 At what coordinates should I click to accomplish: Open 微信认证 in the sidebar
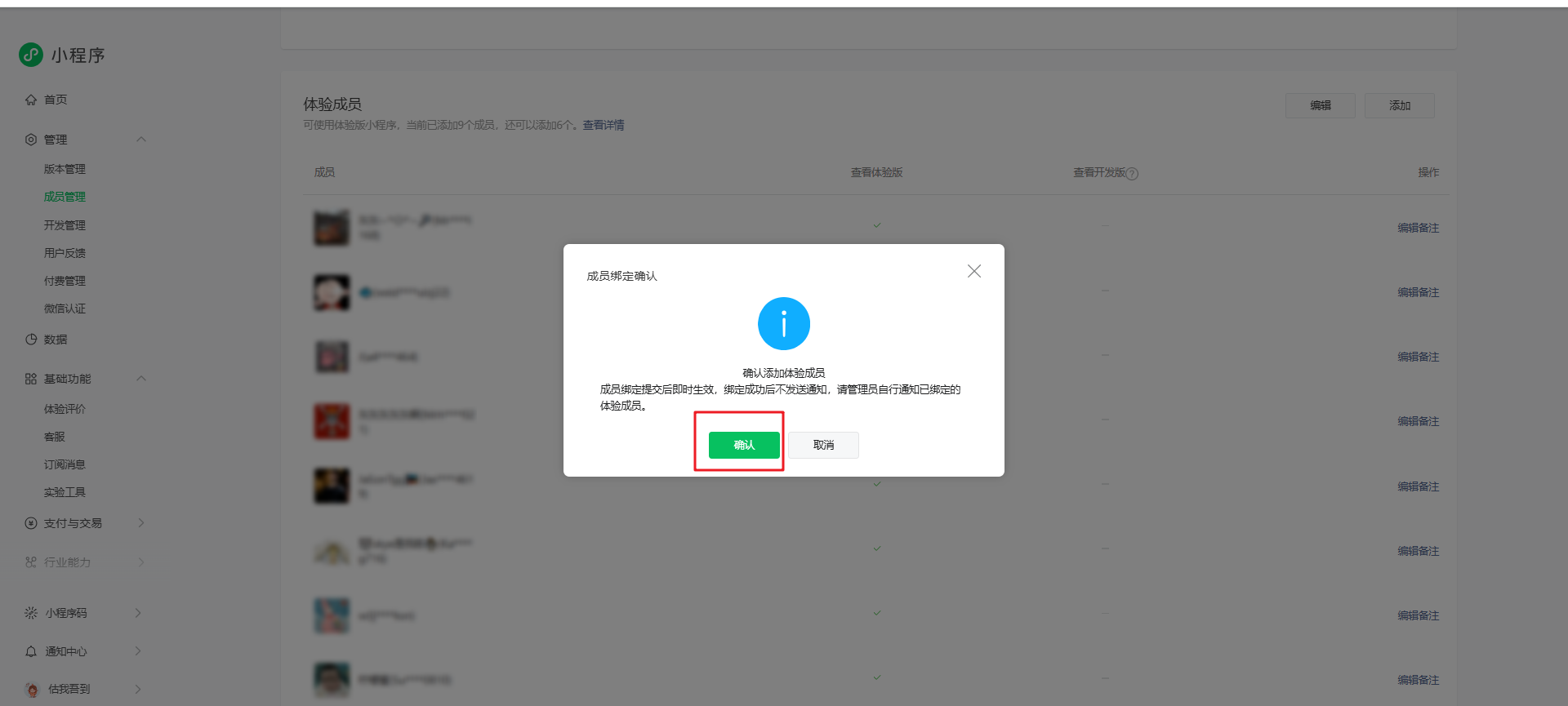[x=65, y=309]
